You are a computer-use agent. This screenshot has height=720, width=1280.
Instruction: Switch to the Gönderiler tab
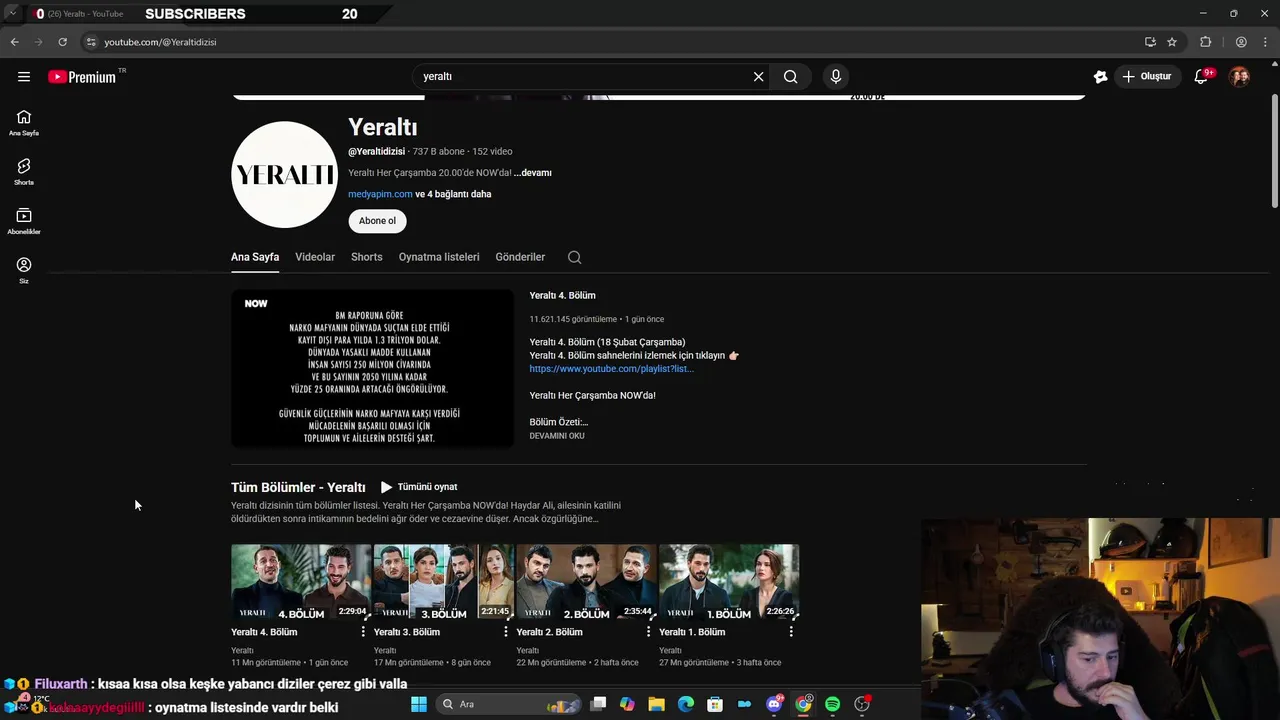pos(520,257)
